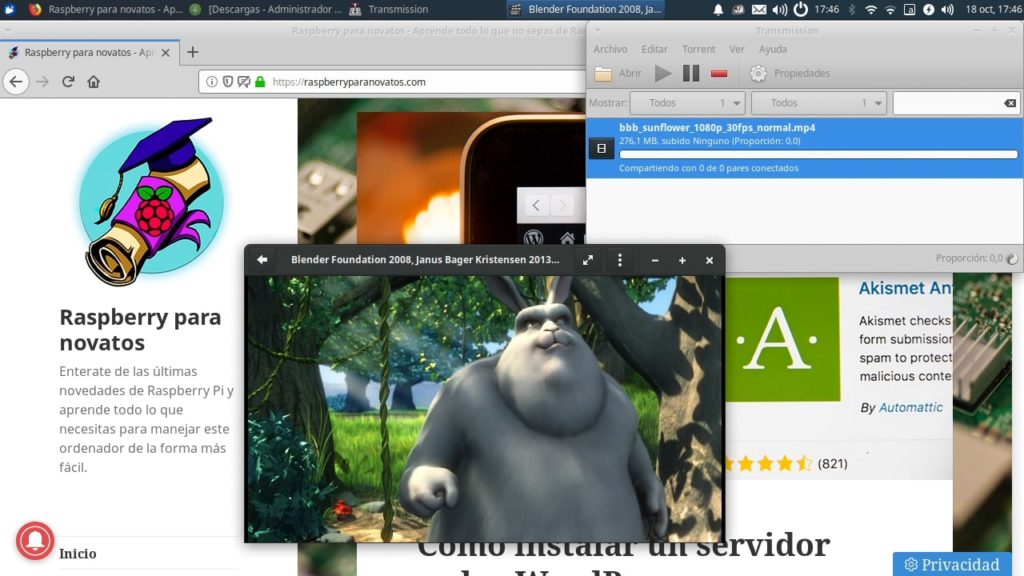Select the Raspberry para novatos browser tab
This screenshot has height=576, width=1024.
tap(89, 52)
